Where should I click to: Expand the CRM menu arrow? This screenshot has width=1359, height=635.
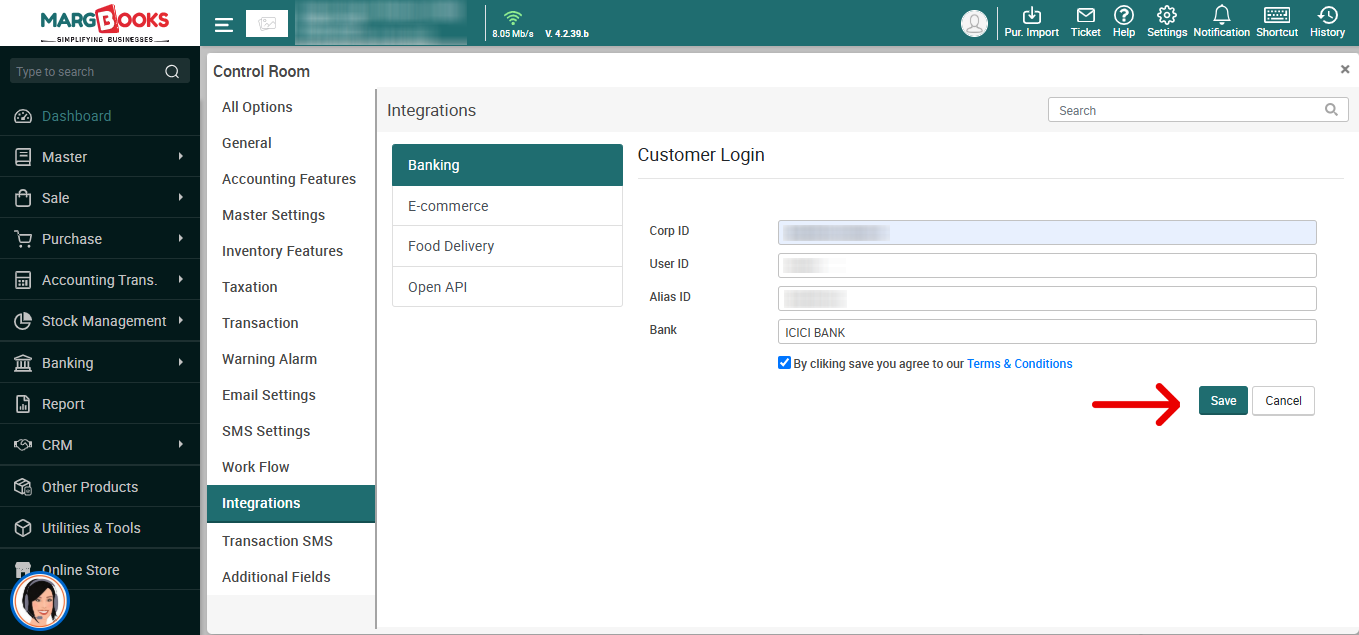(181, 444)
